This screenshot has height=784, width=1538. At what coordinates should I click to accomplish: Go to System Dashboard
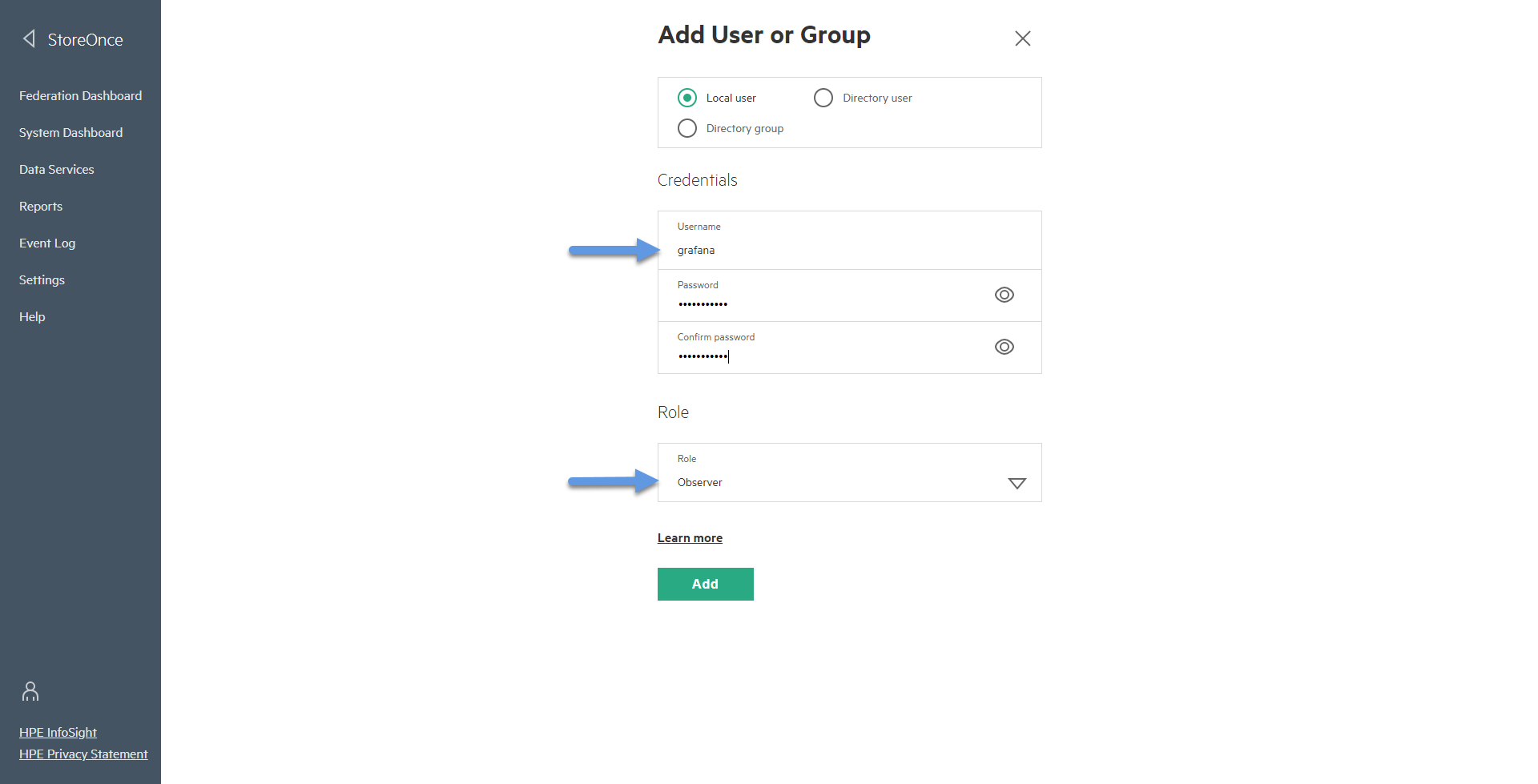click(x=70, y=132)
